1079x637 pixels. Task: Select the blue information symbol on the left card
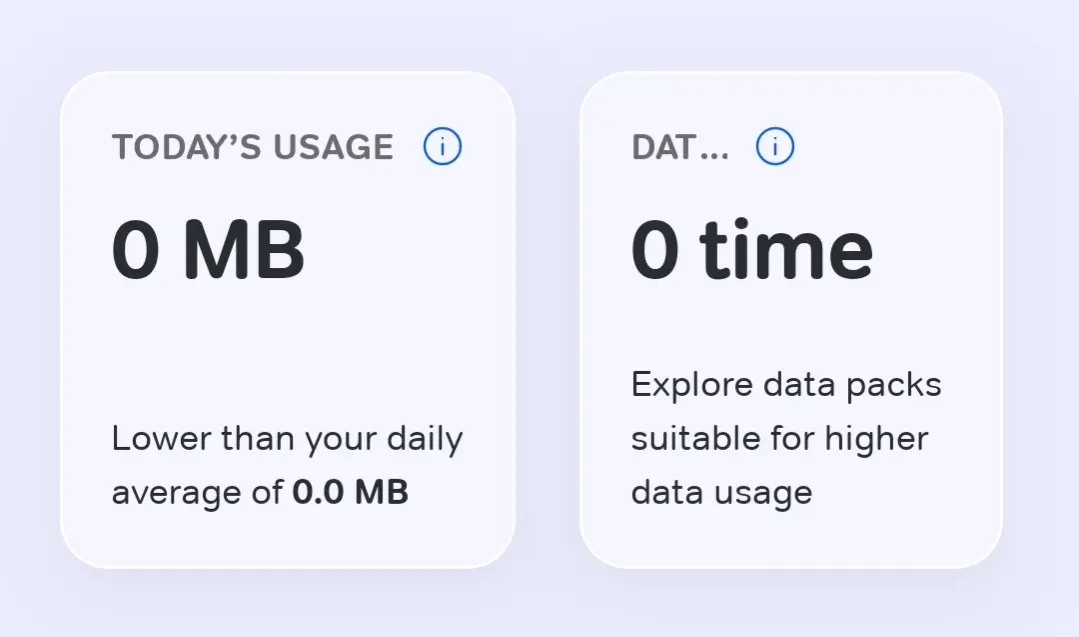[441, 146]
